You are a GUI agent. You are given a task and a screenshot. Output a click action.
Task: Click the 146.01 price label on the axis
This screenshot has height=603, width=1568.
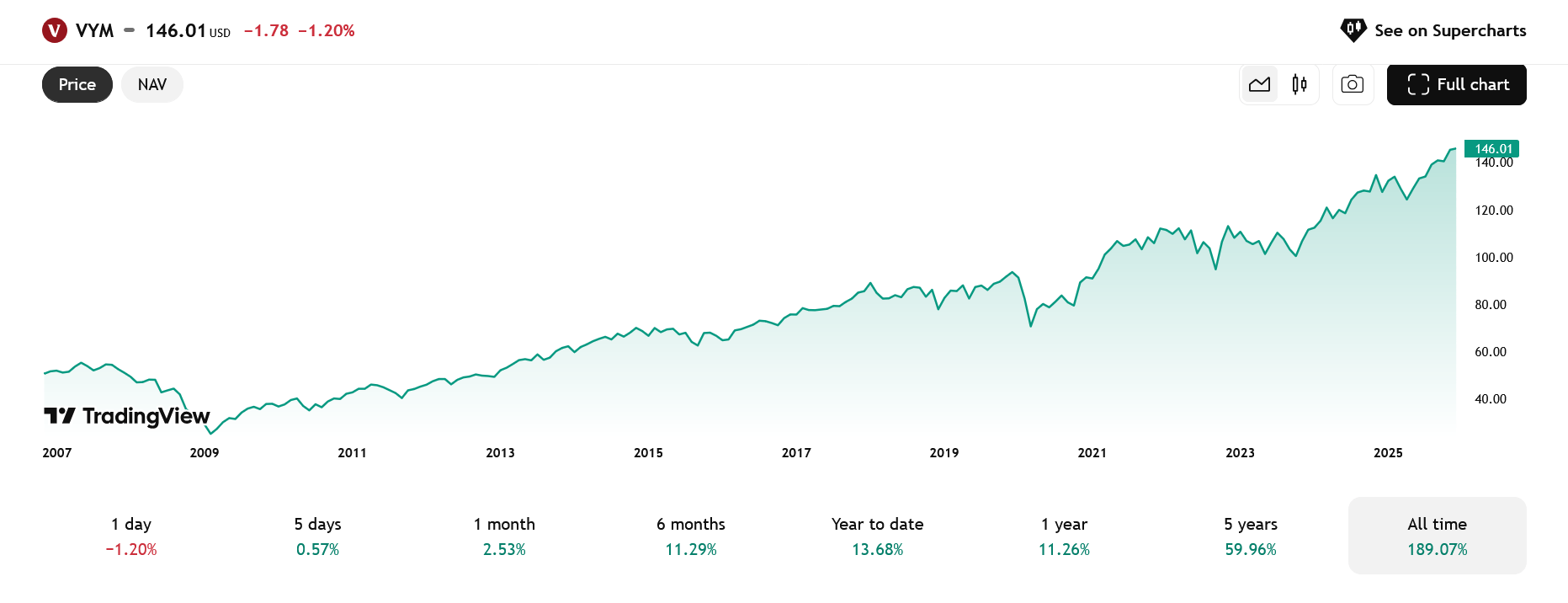point(1490,148)
